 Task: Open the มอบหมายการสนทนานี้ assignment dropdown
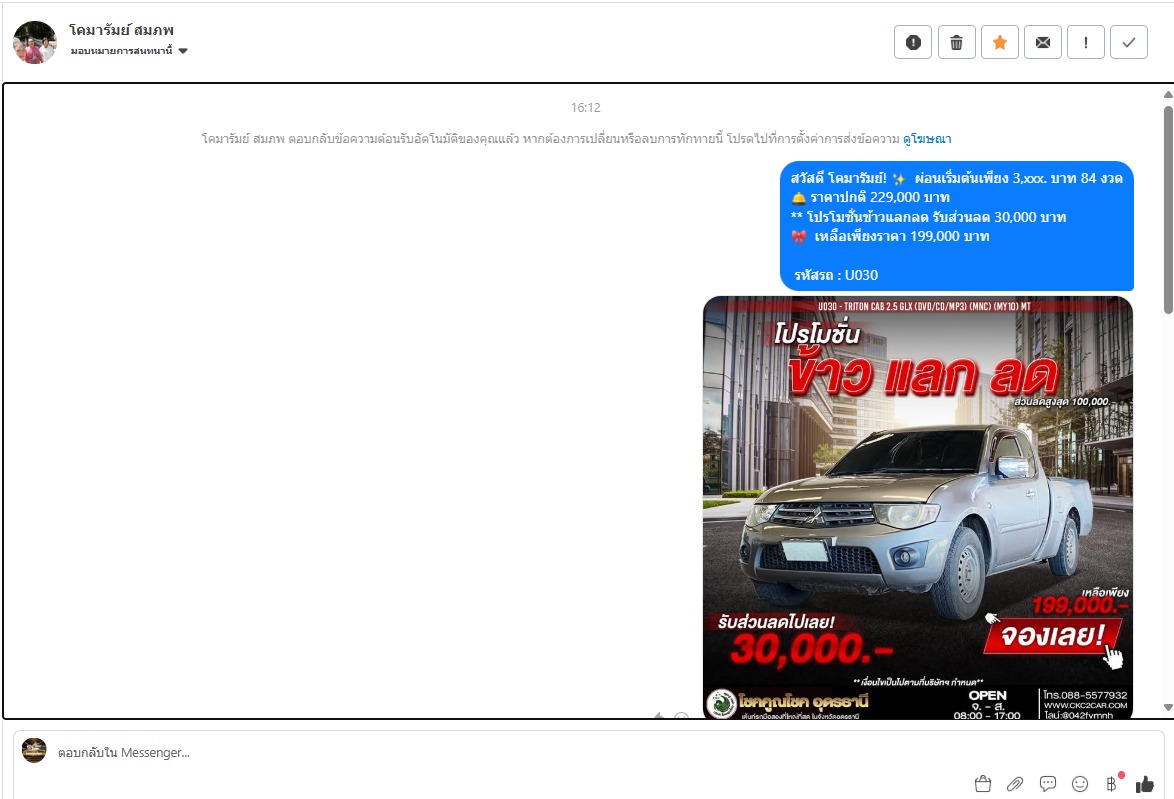[129, 51]
